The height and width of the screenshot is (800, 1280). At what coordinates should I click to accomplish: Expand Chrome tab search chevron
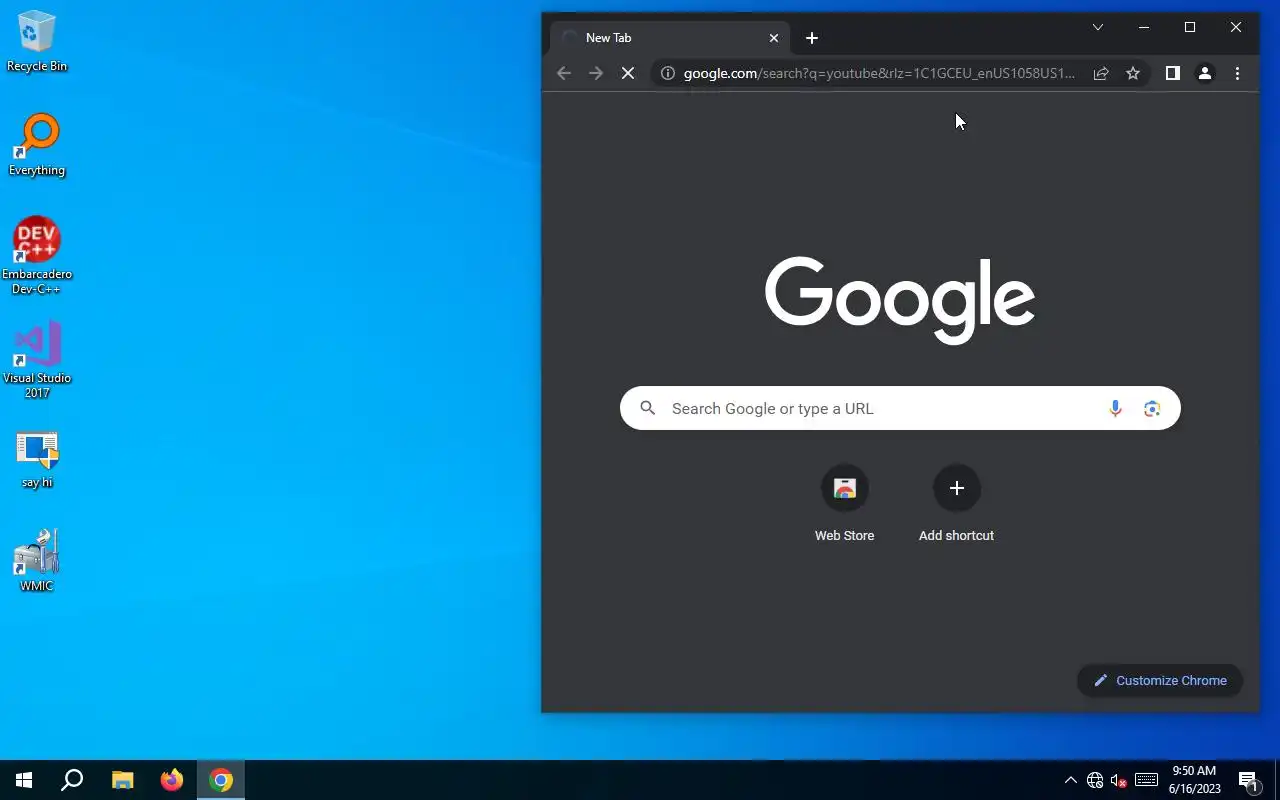(1098, 27)
